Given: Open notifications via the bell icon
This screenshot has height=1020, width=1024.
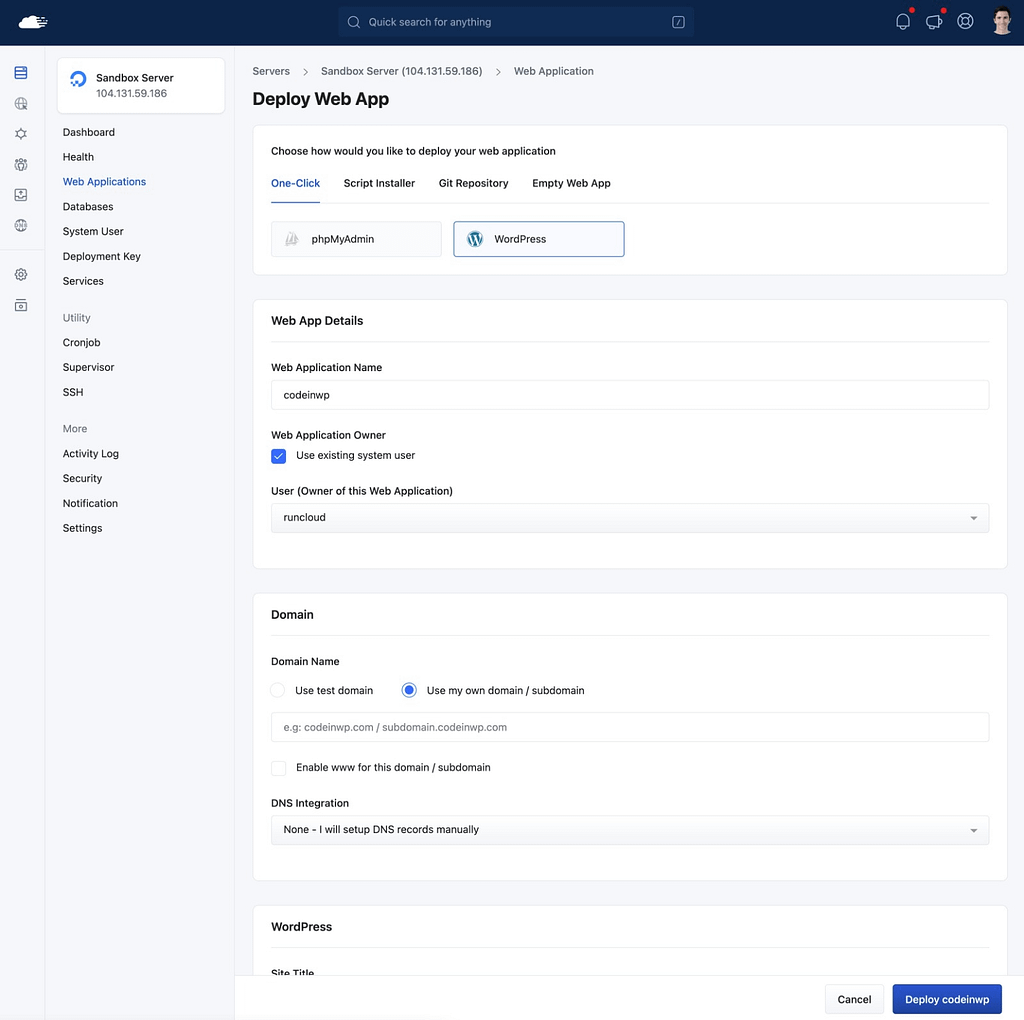Looking at the screenshot, I should point(903,21).
